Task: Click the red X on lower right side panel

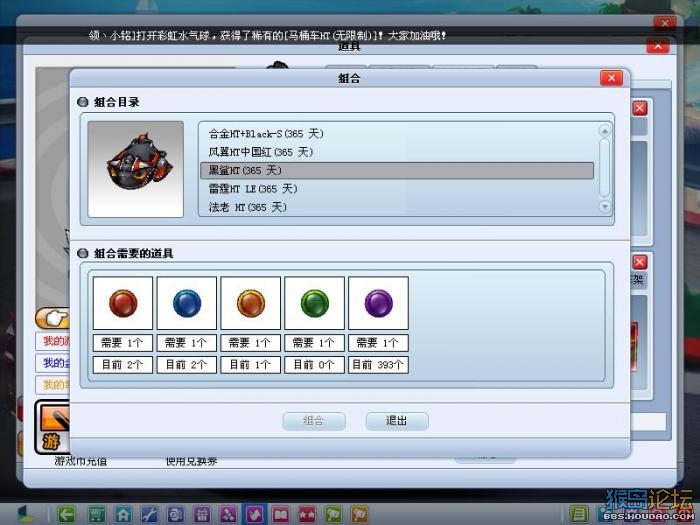Action: (x=640, y=262)
